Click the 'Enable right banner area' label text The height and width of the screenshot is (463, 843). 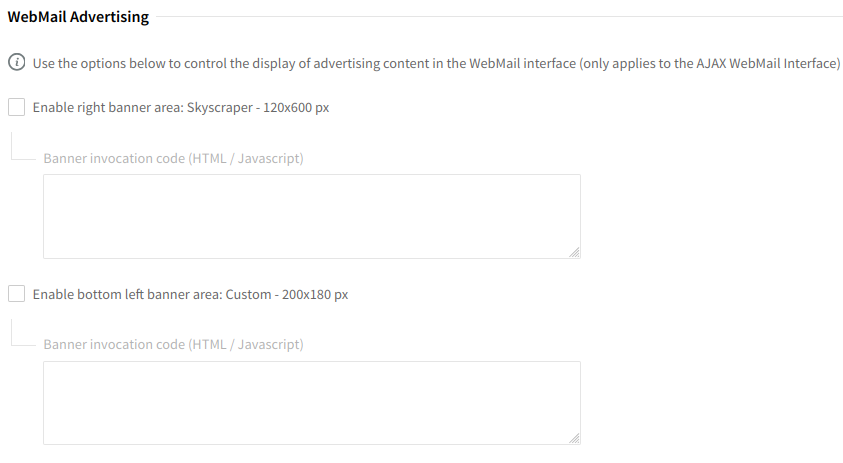[x=180, y=107]
